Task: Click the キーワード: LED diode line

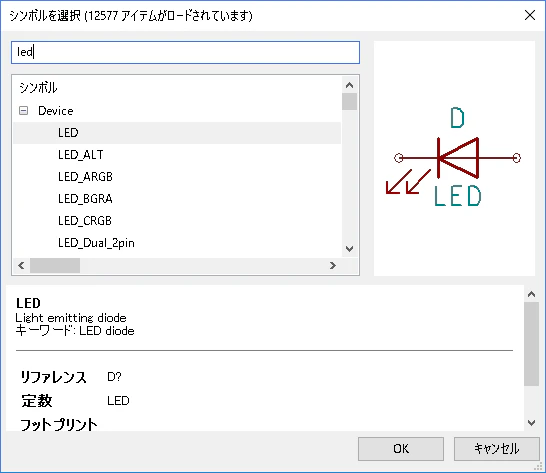Action: [x=75, y=331]
